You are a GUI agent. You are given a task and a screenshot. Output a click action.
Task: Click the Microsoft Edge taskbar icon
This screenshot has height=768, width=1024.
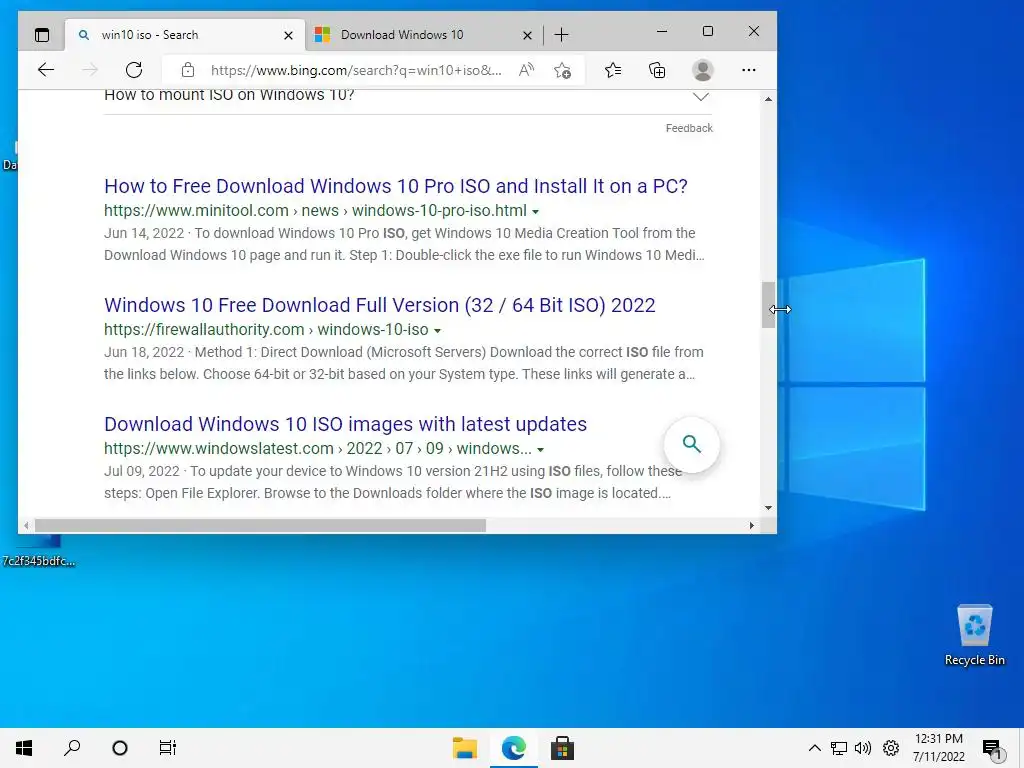(514, 748)
